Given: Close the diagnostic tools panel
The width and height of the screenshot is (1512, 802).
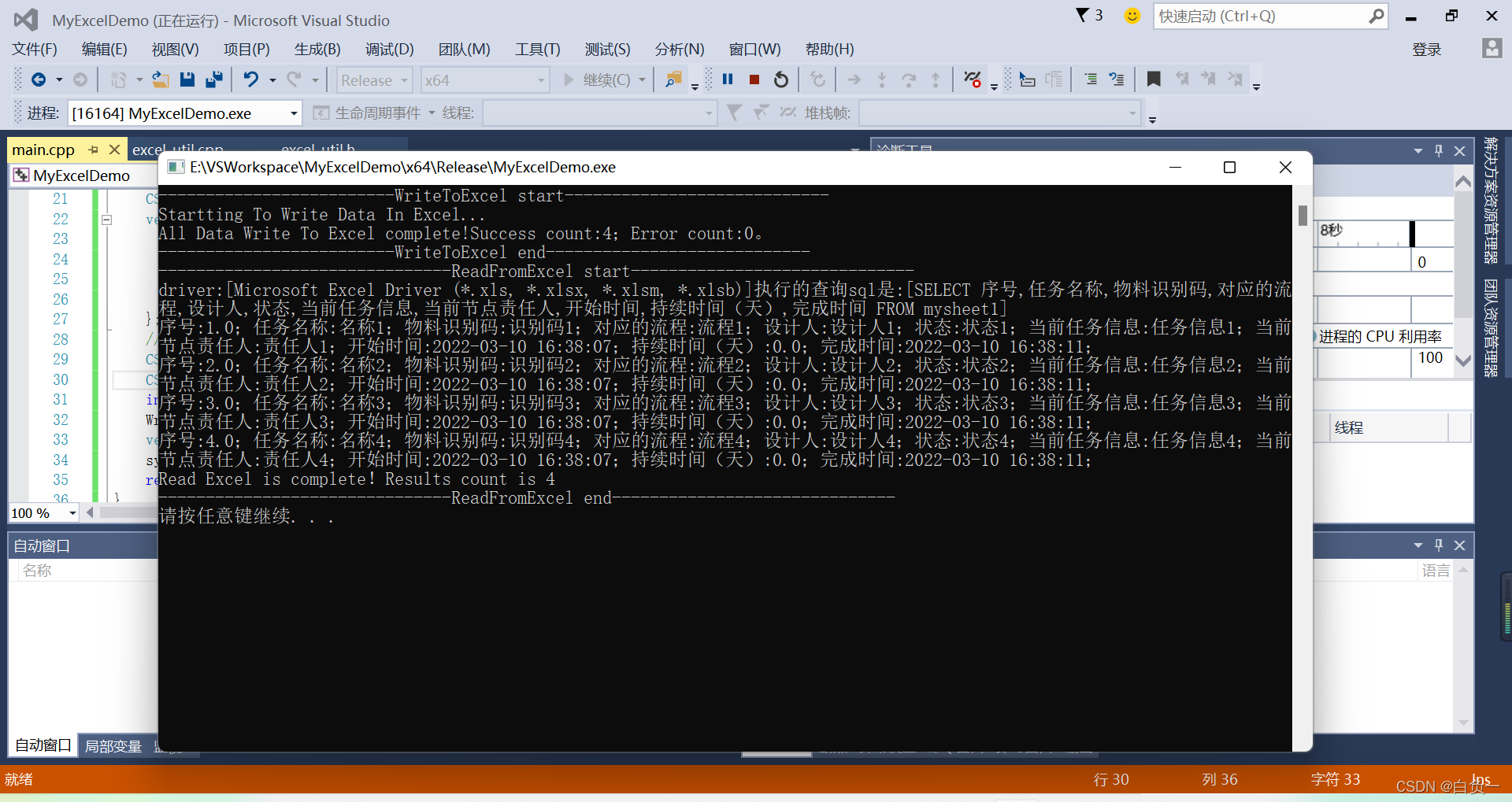Looking at the screenshot, I should 1459,150.
